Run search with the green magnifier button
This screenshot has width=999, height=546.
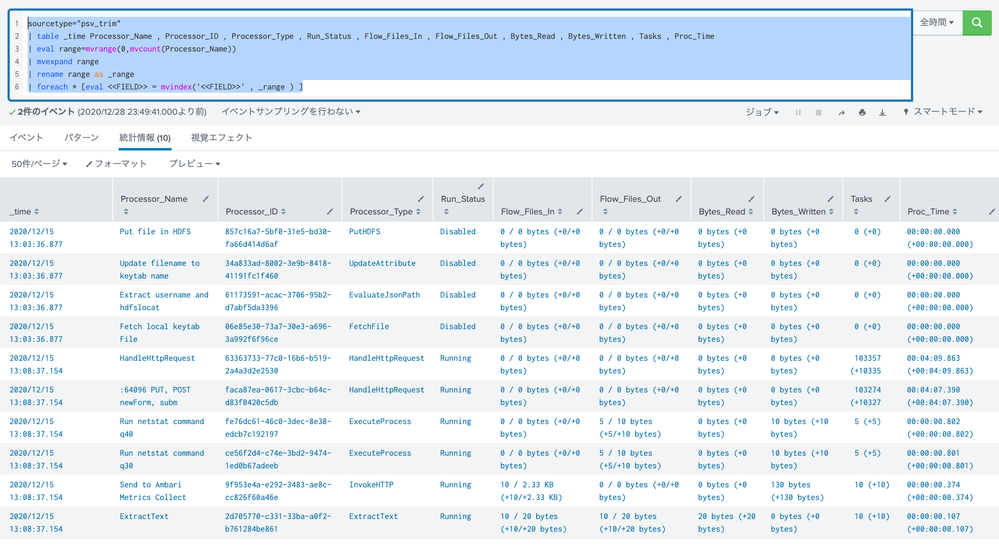point(976,23)
